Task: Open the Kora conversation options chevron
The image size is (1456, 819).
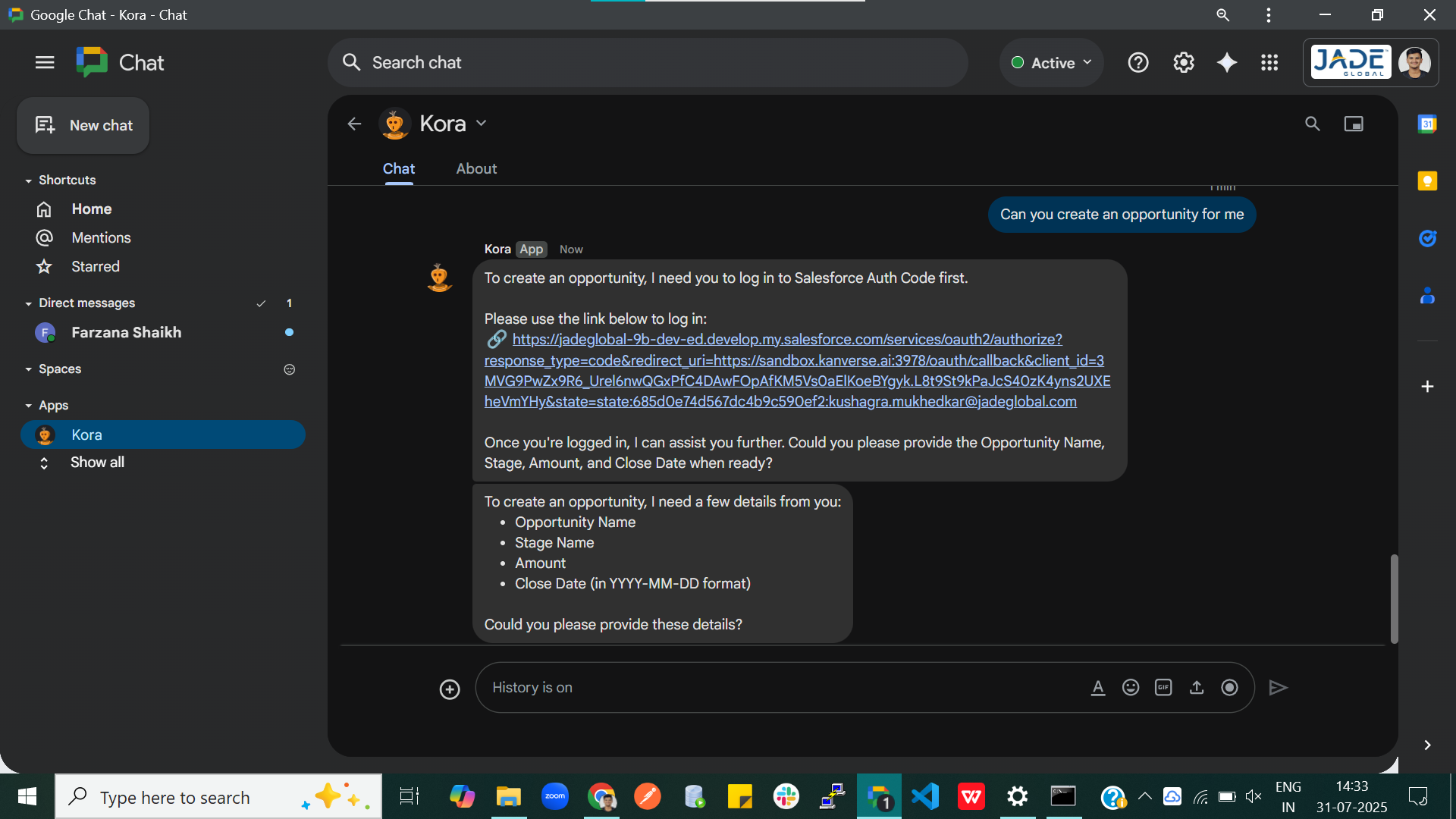Action: tap(481, 123)
